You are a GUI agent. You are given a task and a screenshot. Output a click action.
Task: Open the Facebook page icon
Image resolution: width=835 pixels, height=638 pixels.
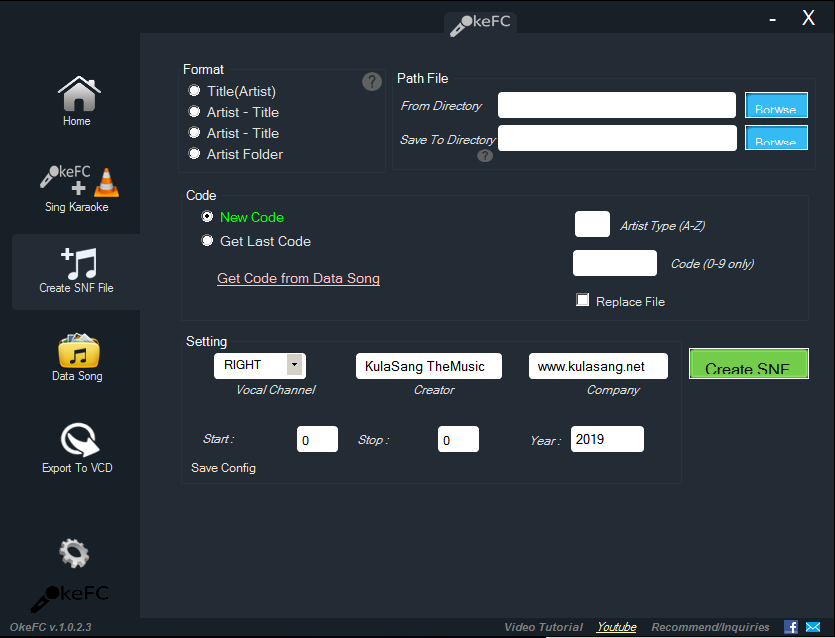pos(791,627)
